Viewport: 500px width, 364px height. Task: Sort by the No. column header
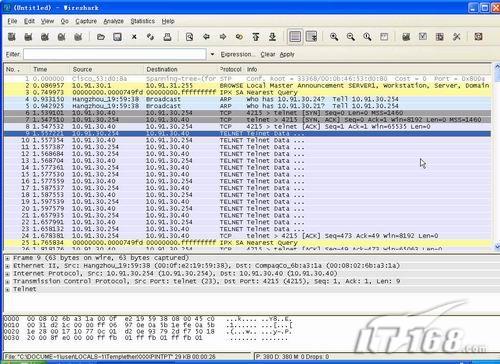click(x=18, y=69)
